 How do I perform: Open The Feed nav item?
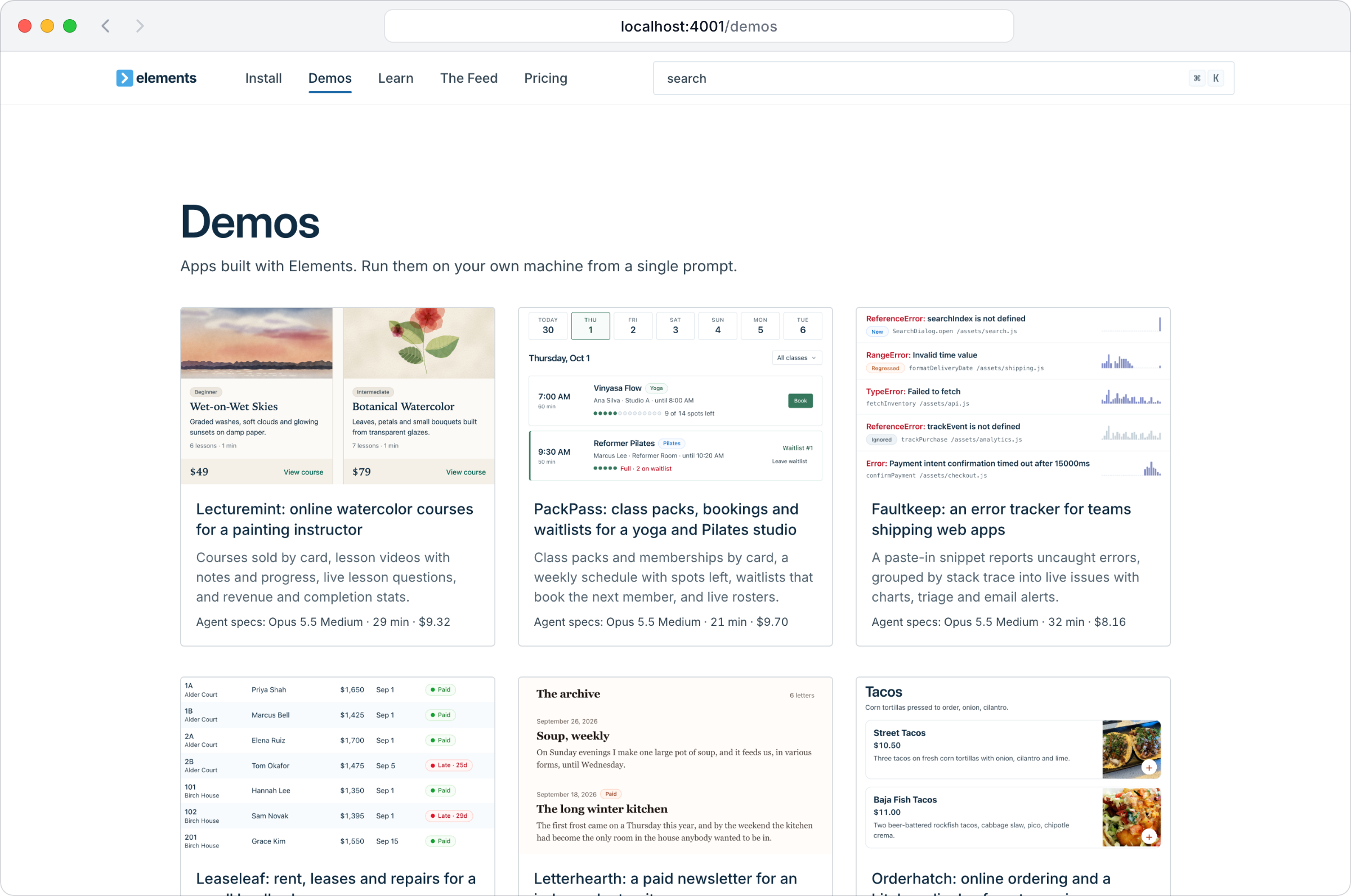coord(468,78)
